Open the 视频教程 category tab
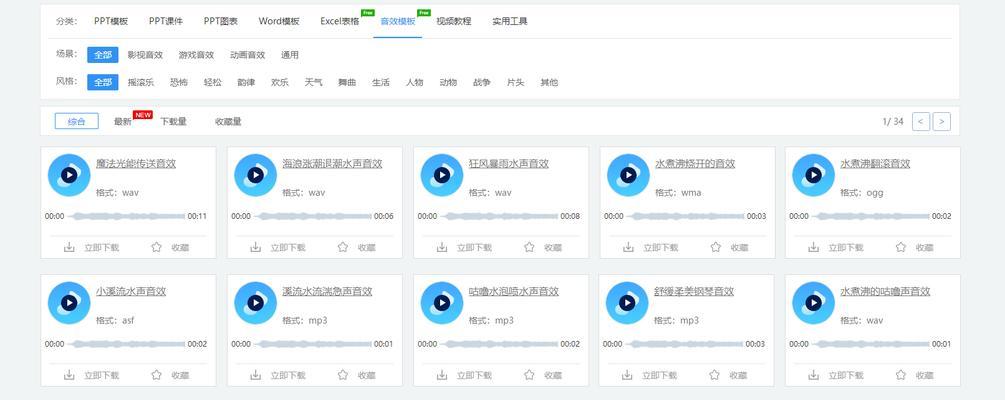 click(x=454, y=21)
